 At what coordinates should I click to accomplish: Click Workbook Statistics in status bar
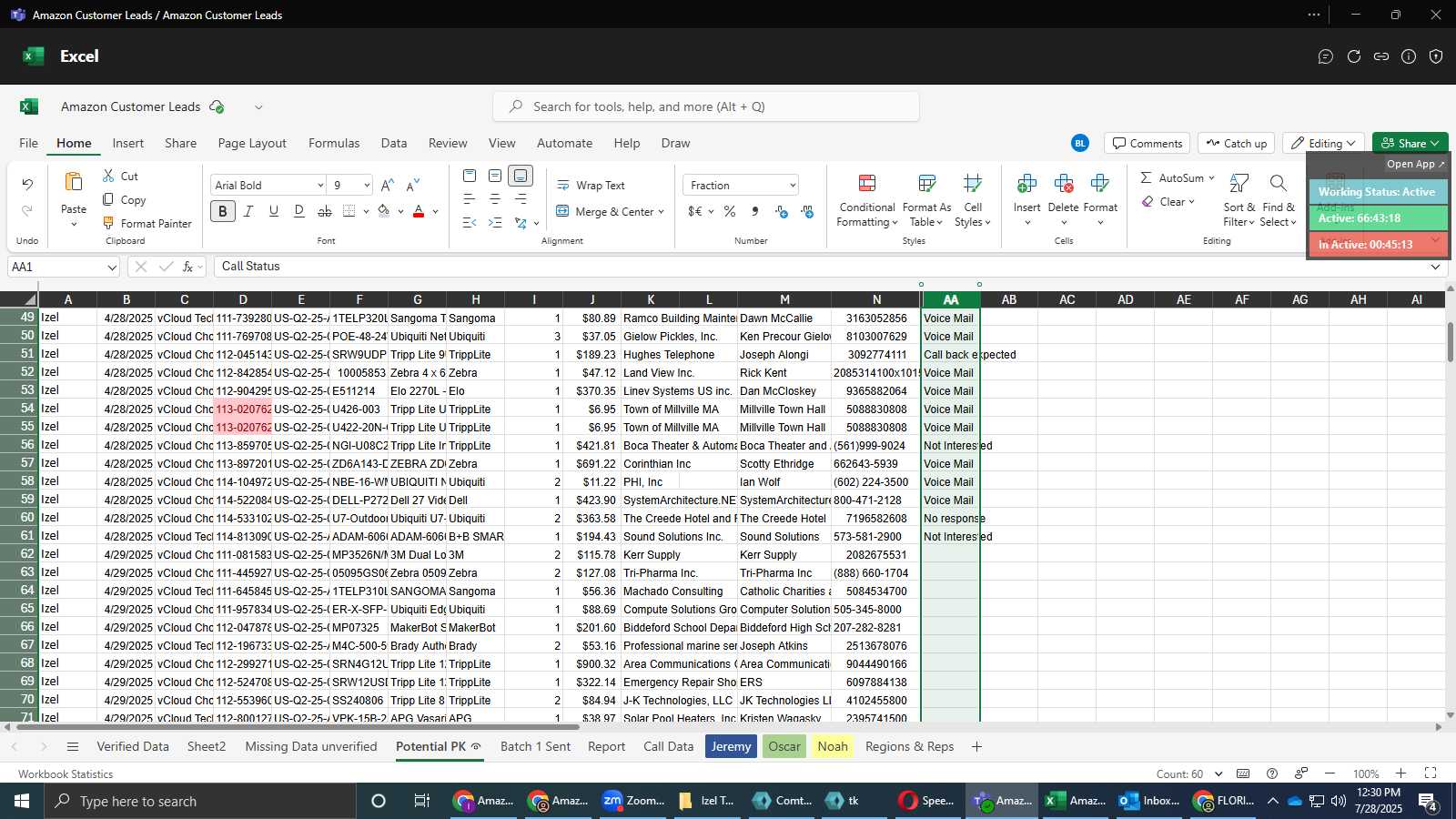click(66, 774)
